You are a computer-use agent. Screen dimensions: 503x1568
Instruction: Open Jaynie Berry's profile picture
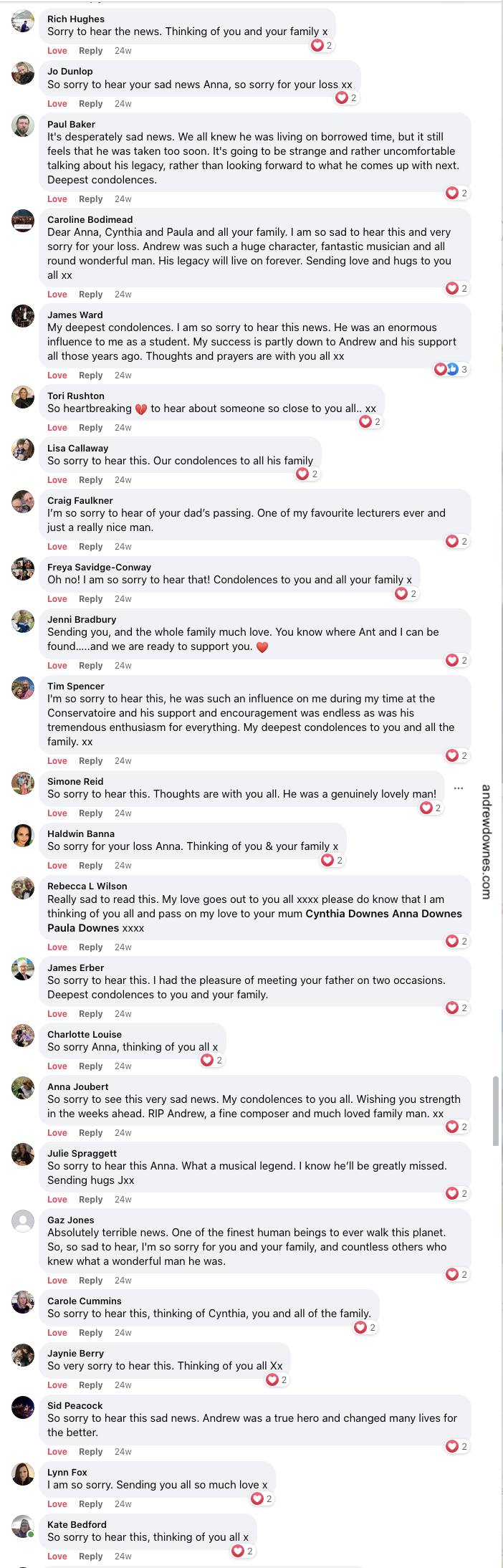click(22, 1355)
